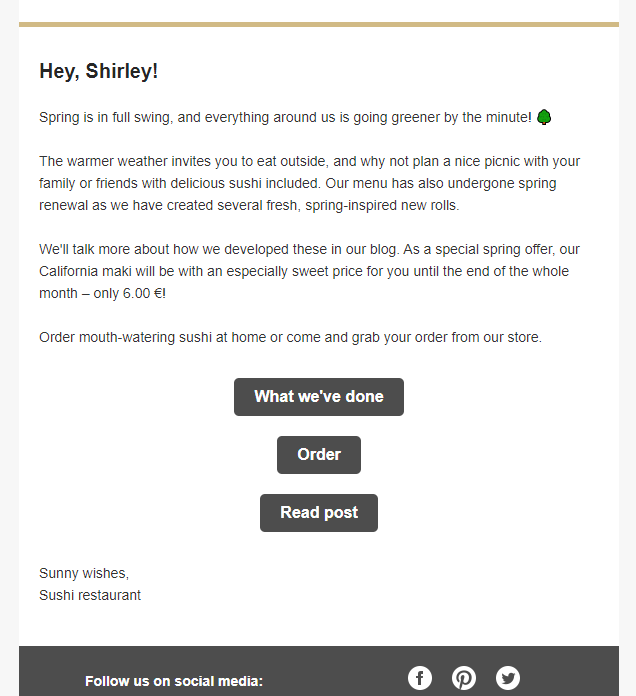
Task: Click the "Order mouth-watering sushi" sentence
Action: [290, 337]
